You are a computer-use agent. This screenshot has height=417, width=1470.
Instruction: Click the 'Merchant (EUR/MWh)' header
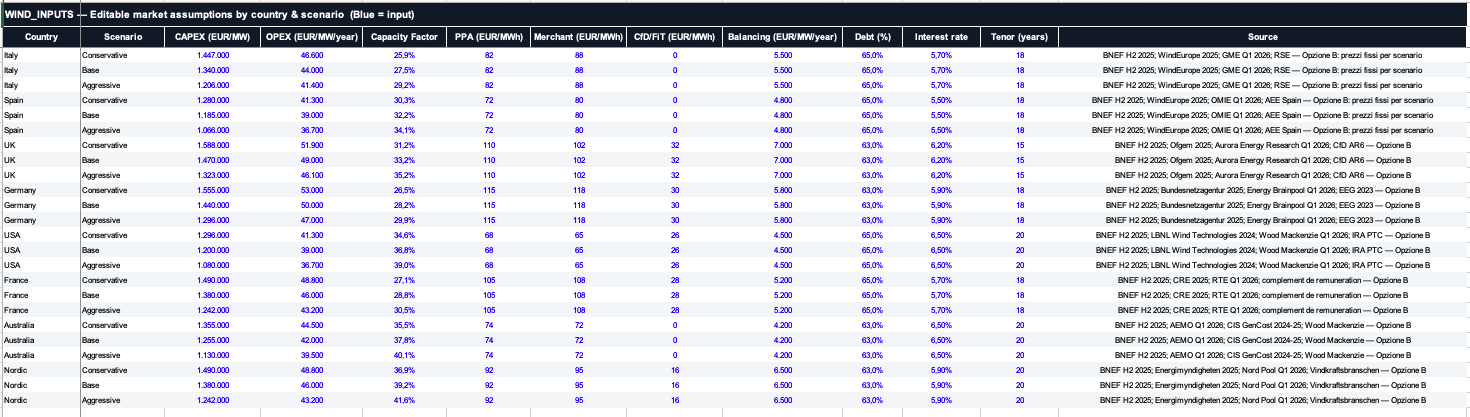579,37
